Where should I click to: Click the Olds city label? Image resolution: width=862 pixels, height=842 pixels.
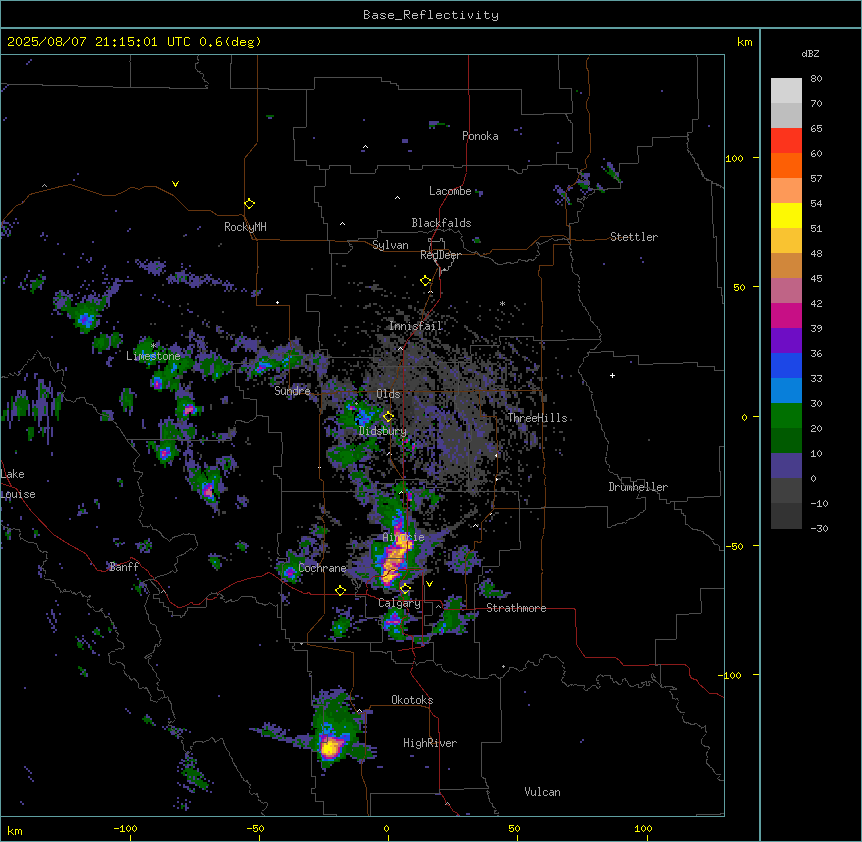[388, 394]
